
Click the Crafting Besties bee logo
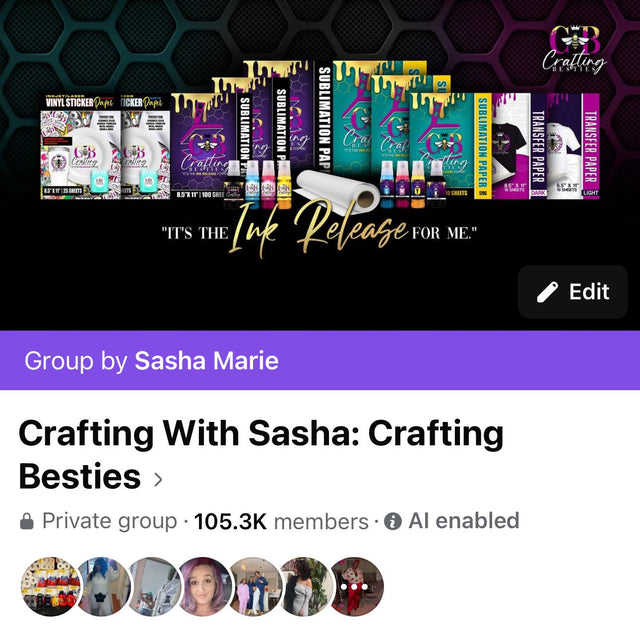(x=574, y=49)
